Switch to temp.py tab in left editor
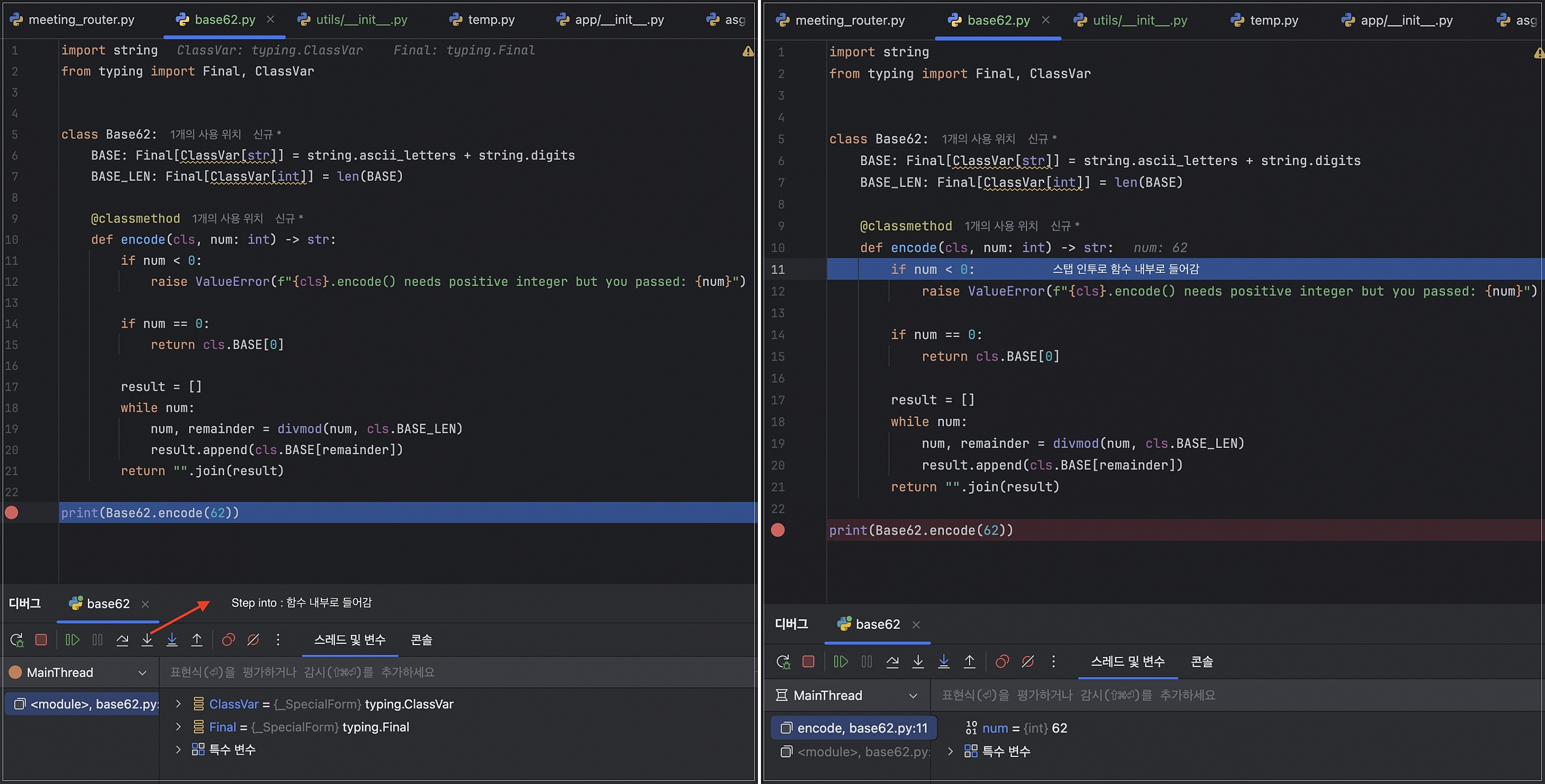The height and width of the screenshot is (784, 1545). (491, 20)
